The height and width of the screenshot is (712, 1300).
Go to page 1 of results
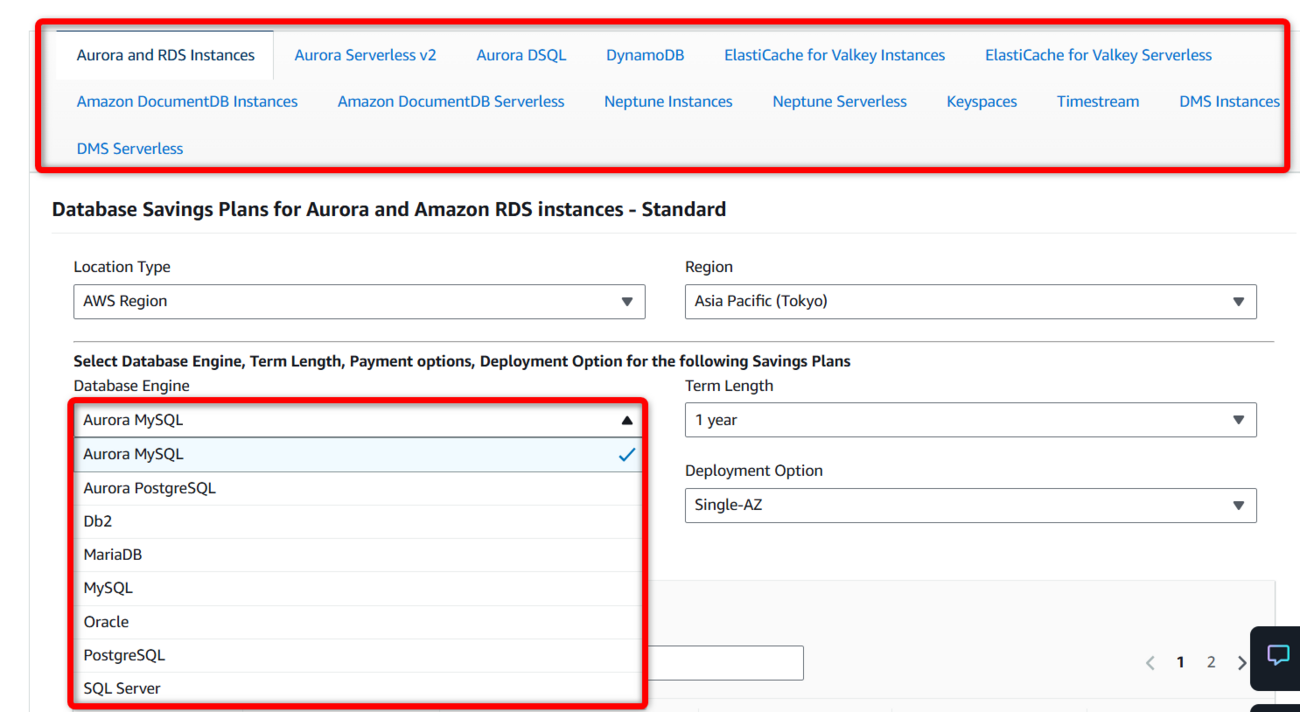point(1181,662)
